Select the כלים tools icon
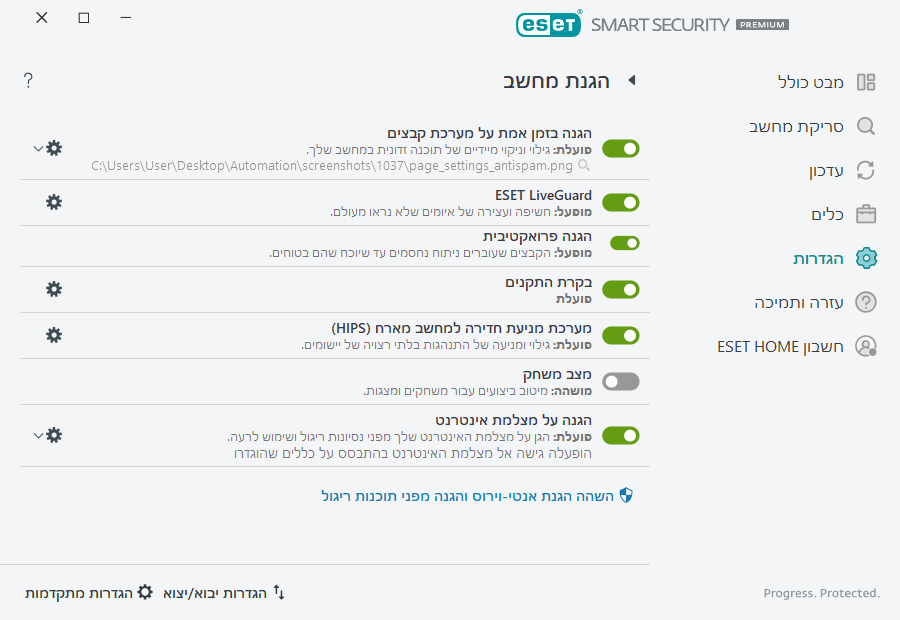Viewport: 900px width, 620px height. click(x=866, y=214)
